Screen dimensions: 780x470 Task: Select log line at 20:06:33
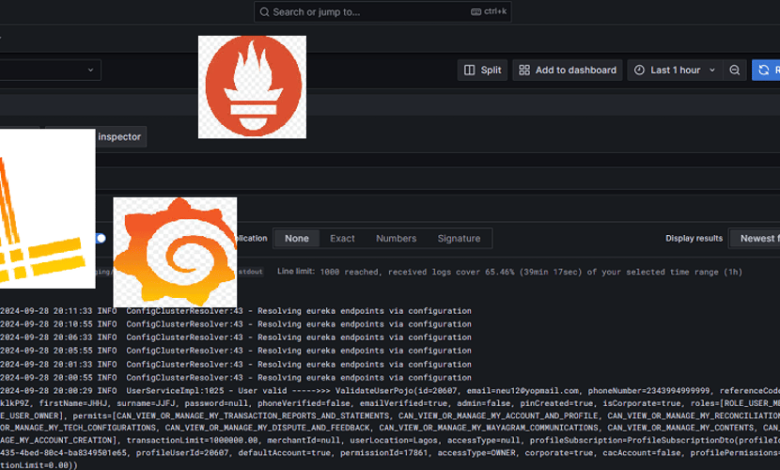tap(236, 337)
